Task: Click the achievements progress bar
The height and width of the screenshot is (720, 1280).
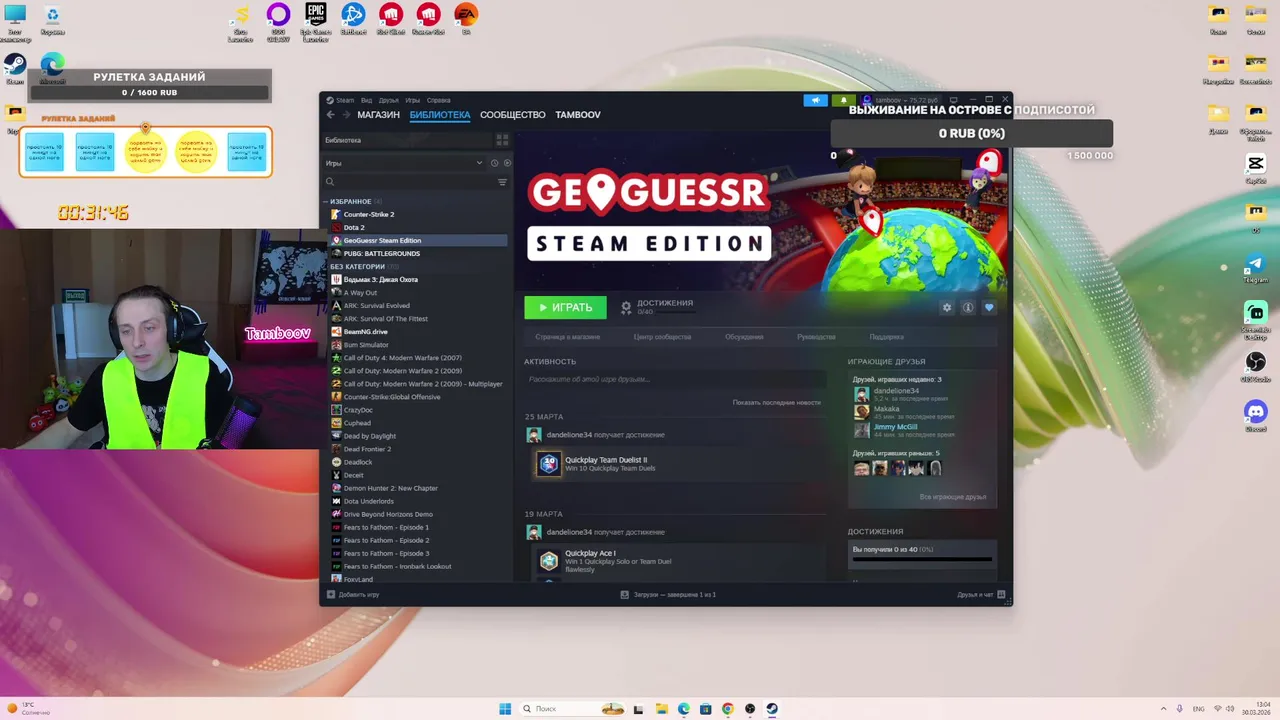Action: point(922,559)
